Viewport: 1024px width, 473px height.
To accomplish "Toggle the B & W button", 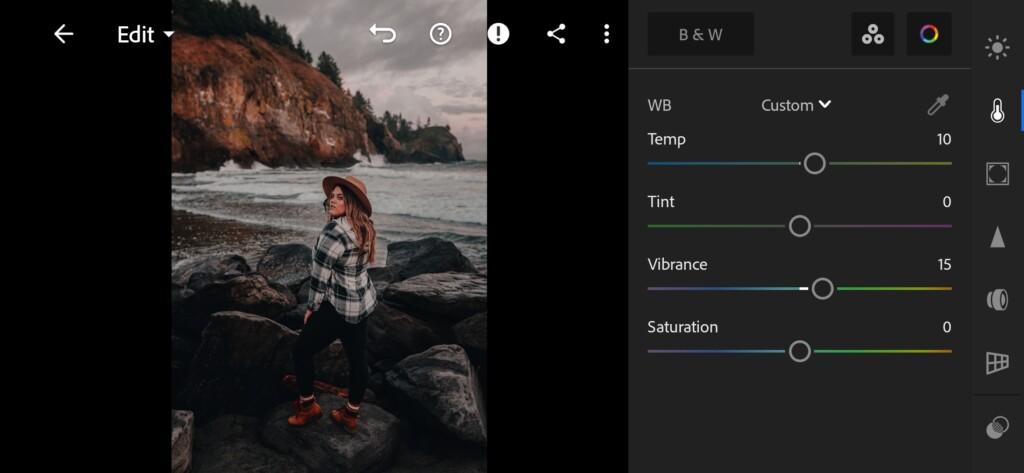I will (x=701, y=34).
